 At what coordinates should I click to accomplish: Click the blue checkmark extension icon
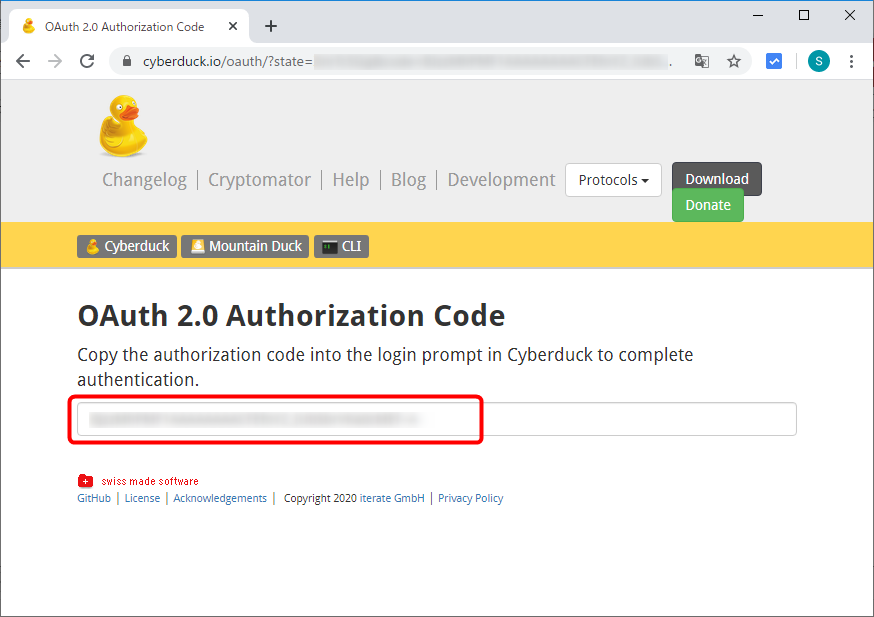(x=774, y=61)
